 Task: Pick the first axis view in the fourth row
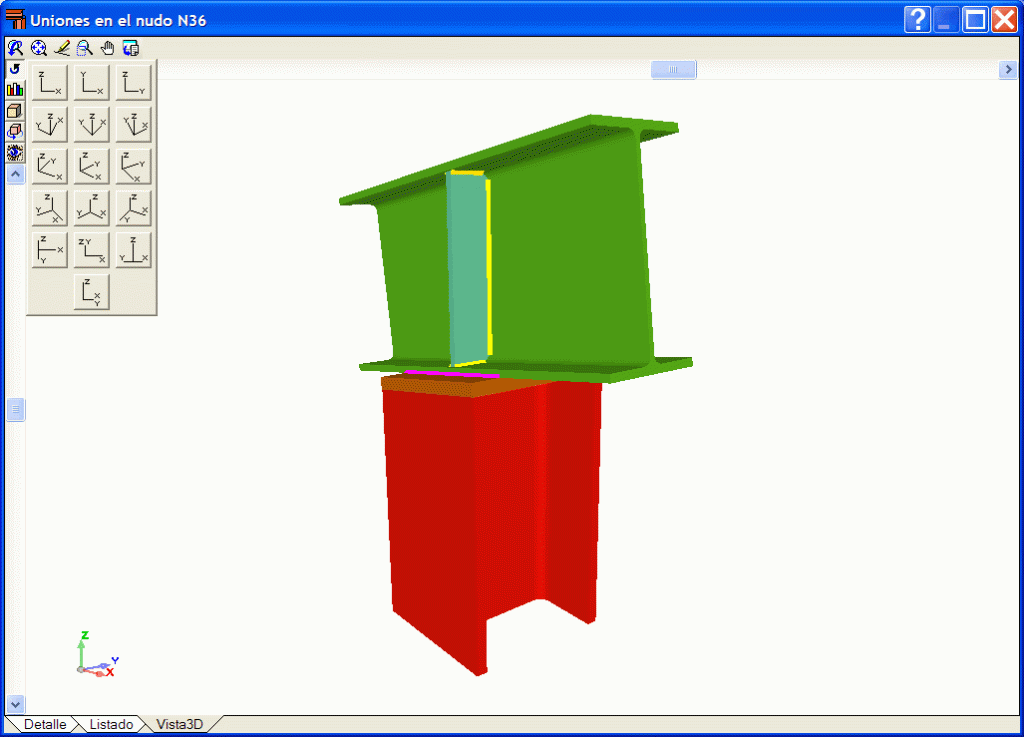coord(50,208)
